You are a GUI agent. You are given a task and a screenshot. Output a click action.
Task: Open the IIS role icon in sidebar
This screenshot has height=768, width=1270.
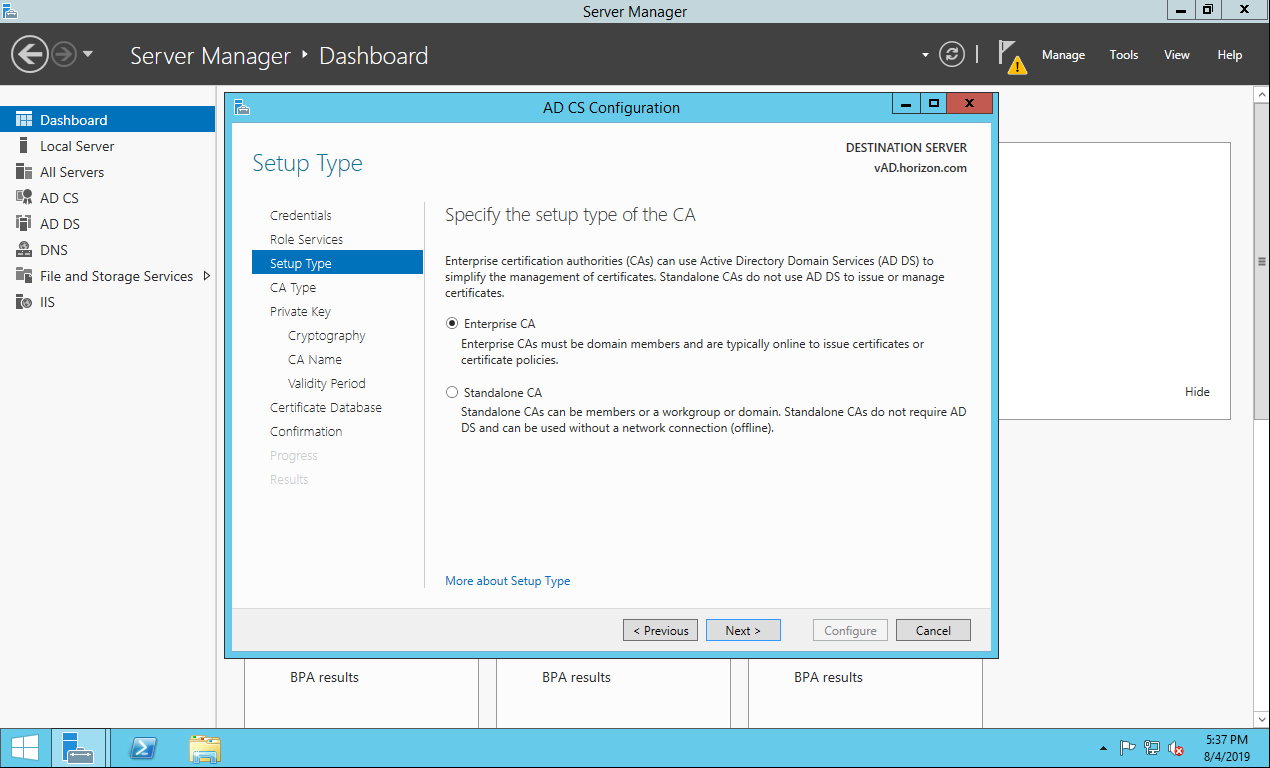23,302
